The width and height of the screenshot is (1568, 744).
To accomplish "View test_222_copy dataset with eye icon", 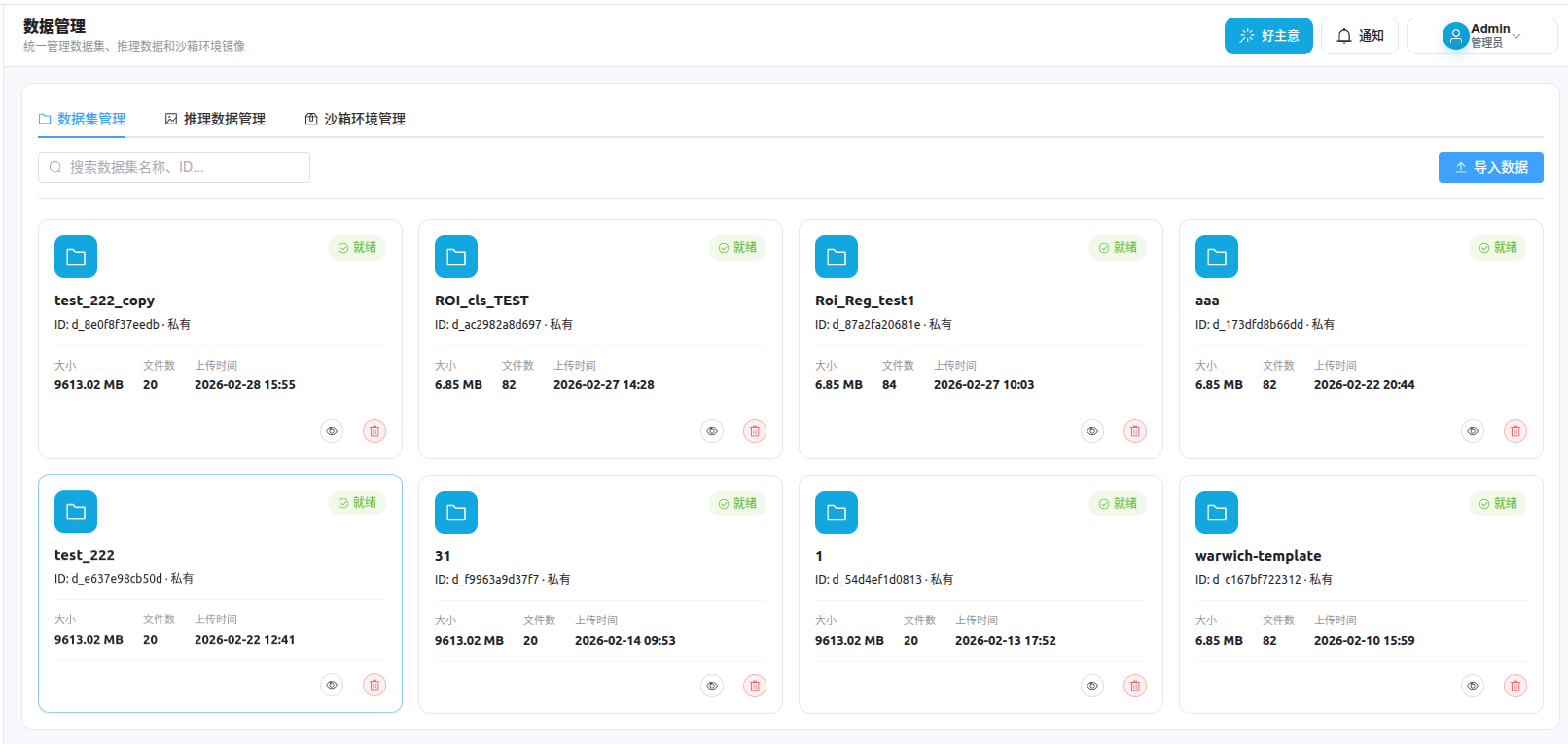I will click(332, 431).
